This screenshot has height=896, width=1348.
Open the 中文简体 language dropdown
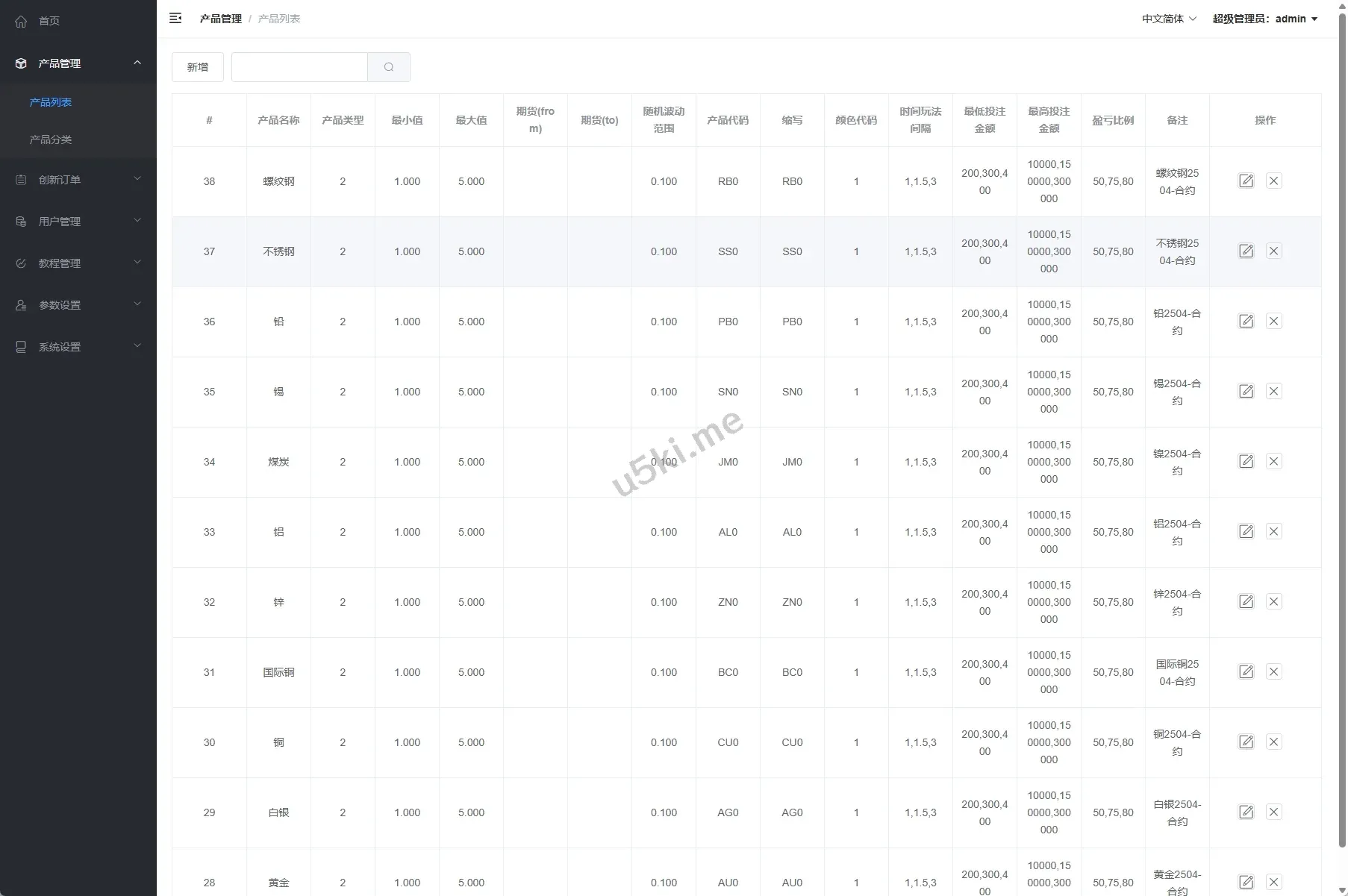[x=1168, y=19]
